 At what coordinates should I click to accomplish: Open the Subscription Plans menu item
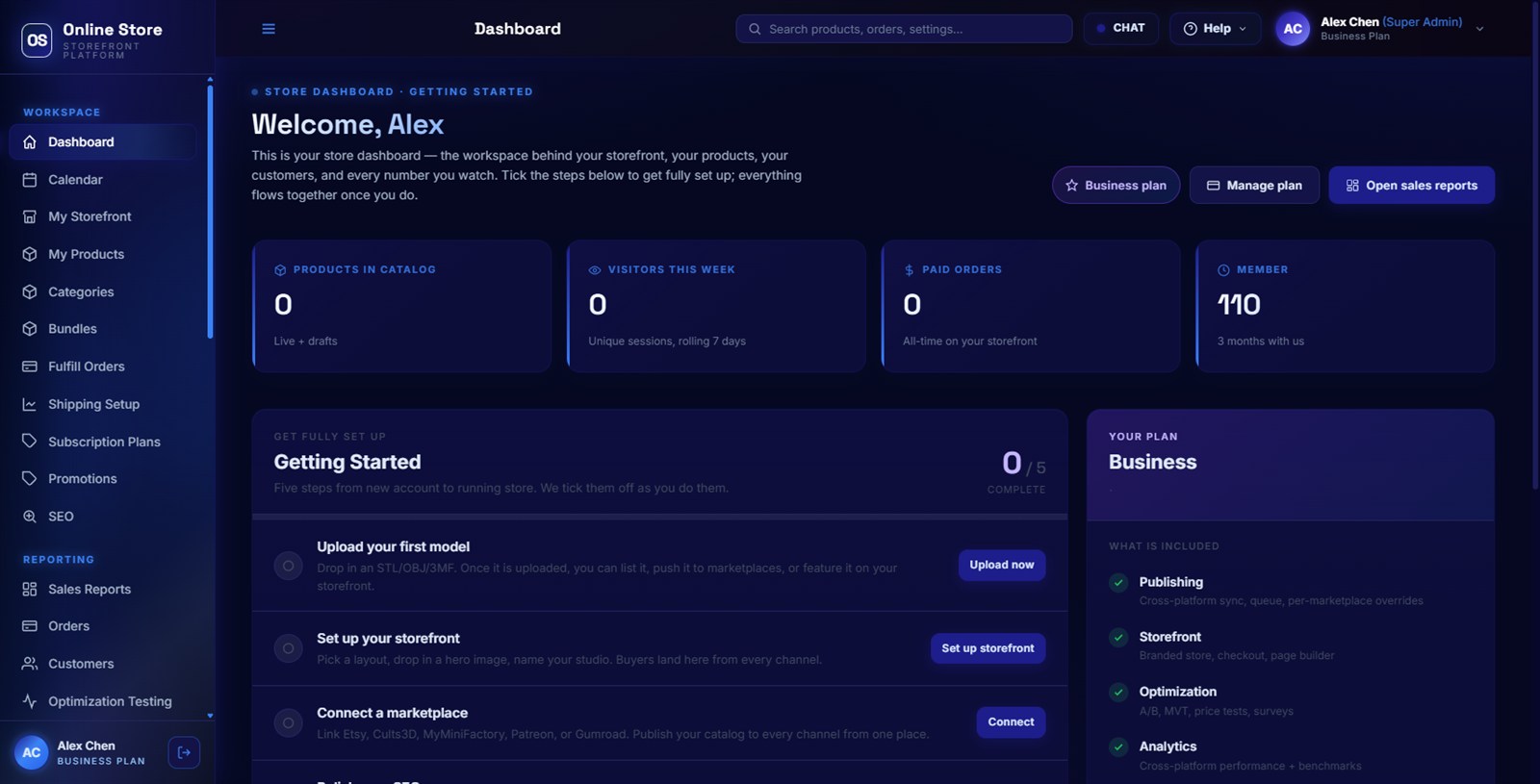tap(103, 442)
